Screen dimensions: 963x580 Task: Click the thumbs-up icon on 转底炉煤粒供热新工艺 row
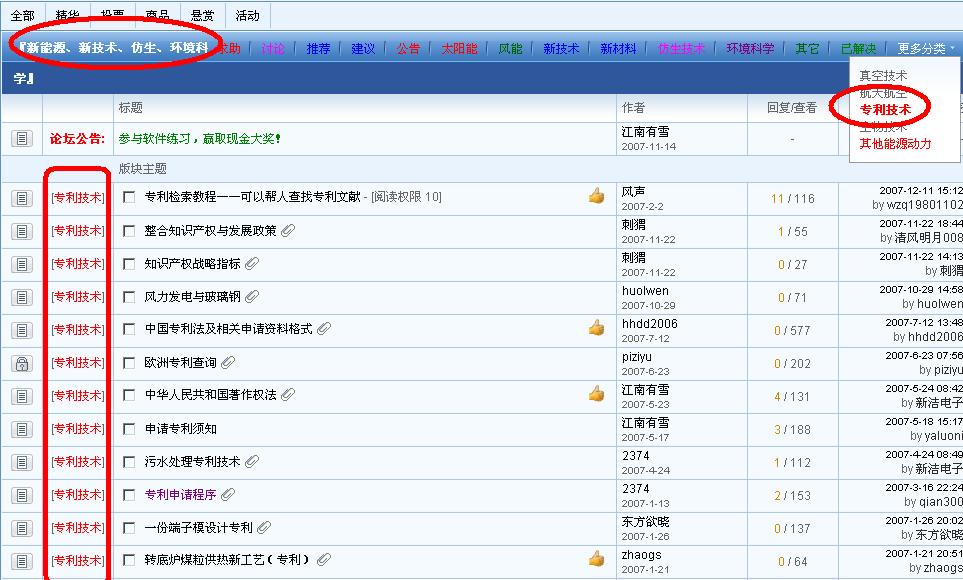[x=596, y=558]
